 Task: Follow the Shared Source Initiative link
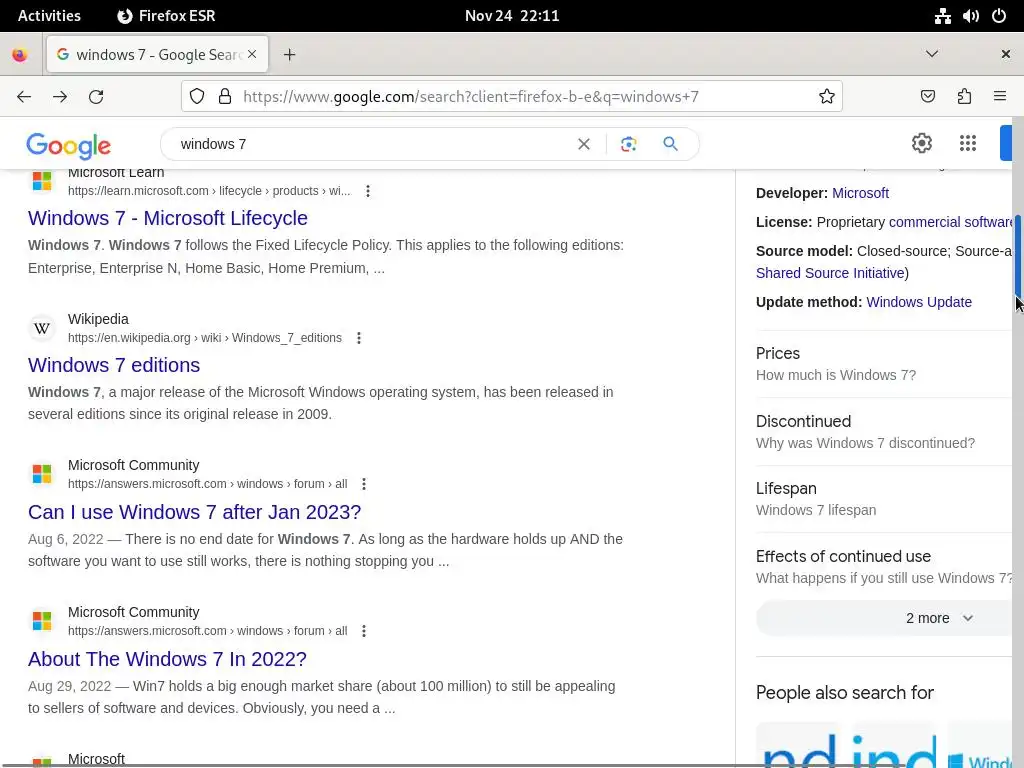(830, 273)
